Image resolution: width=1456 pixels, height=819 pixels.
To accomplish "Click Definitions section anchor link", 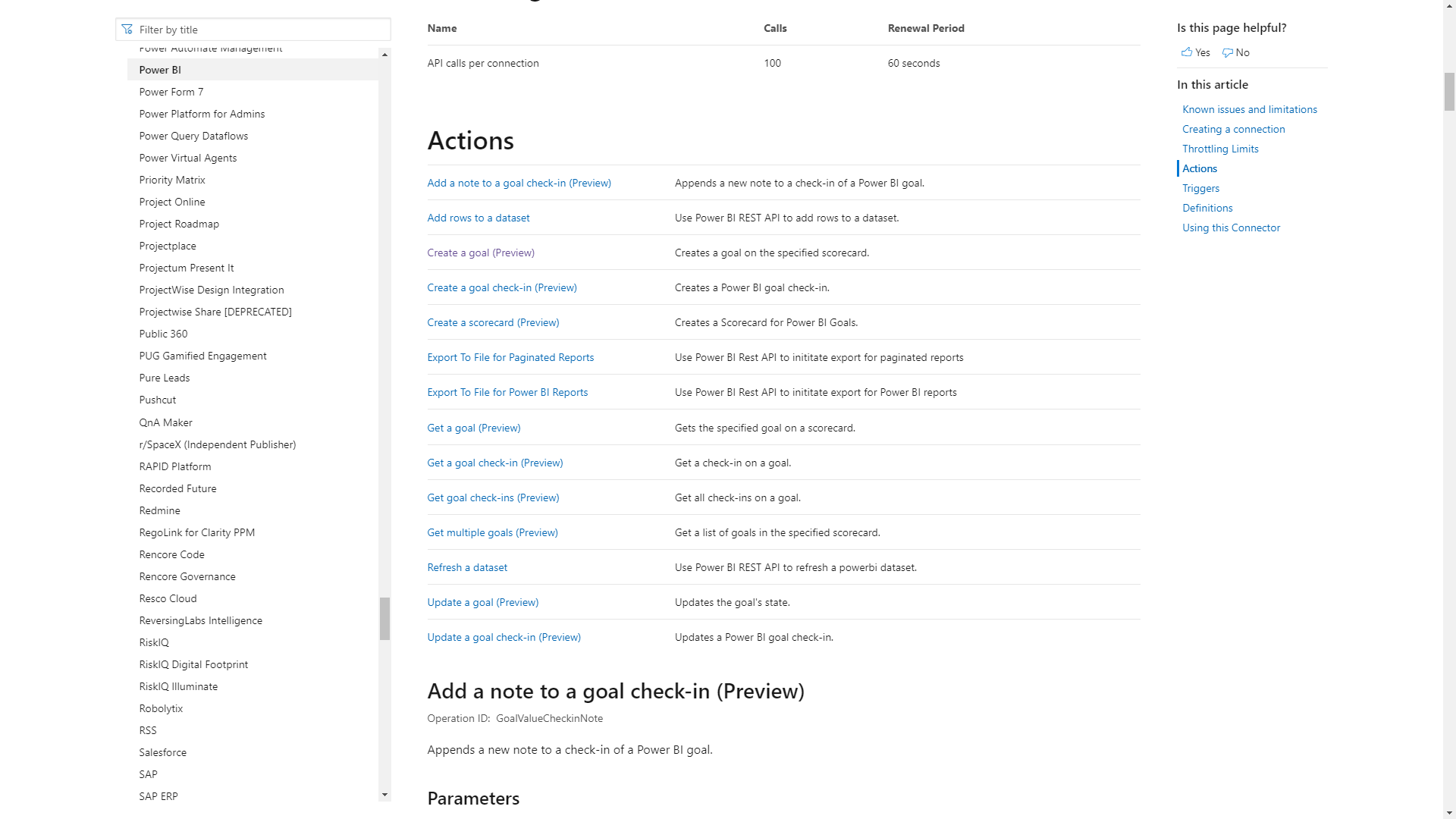I will pyautogui.click(x=1207, y=208).
